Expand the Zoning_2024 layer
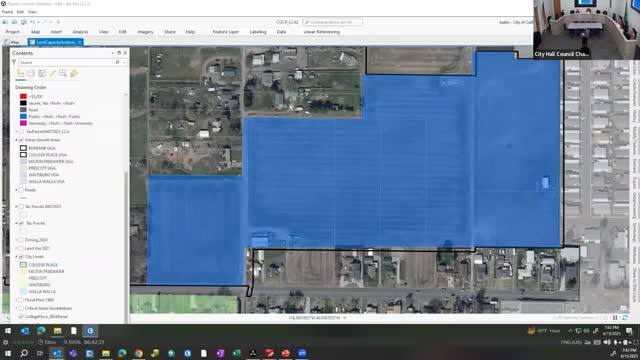The width and height of the screenshot is (640, 360). [17, 240]
